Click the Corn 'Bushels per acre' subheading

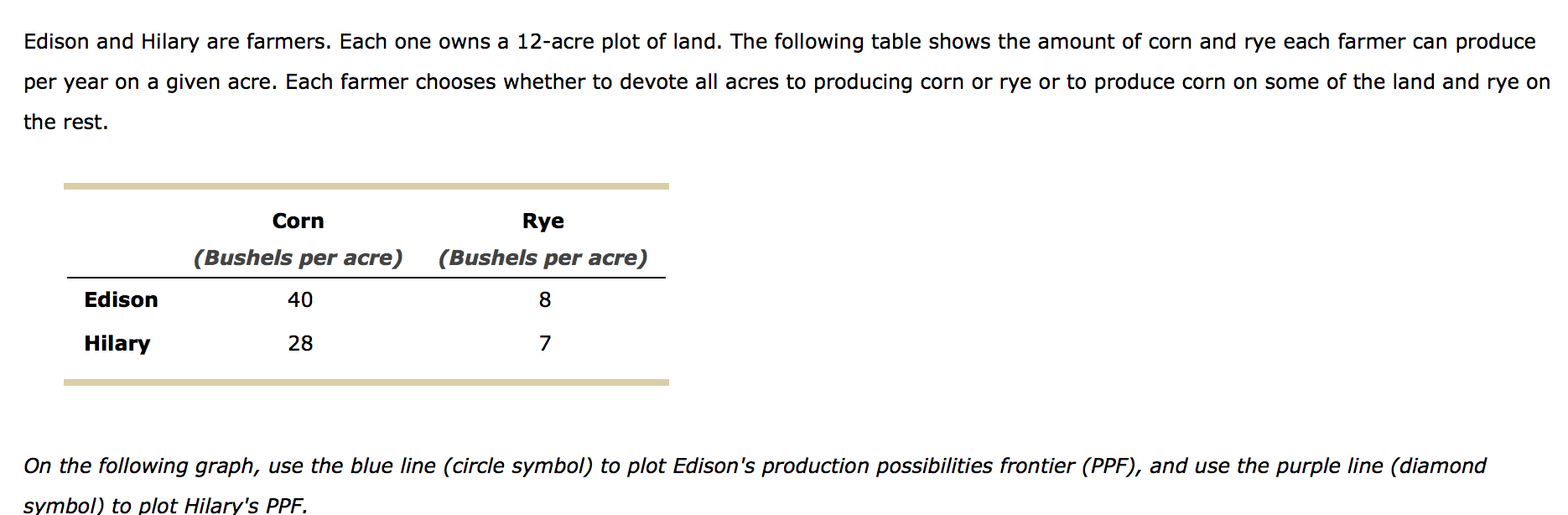pos(298,257)
